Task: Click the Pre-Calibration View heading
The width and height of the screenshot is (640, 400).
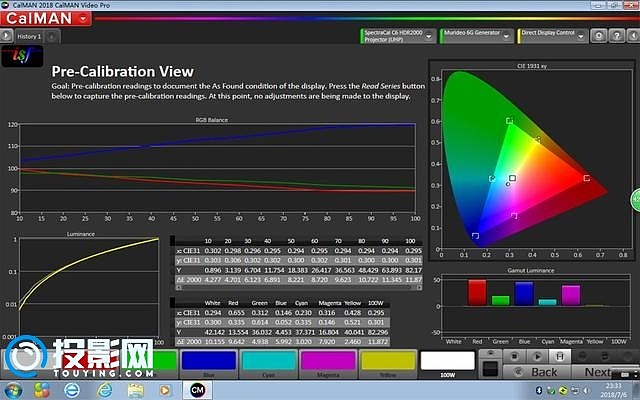Action: click(x=122, y=71)
